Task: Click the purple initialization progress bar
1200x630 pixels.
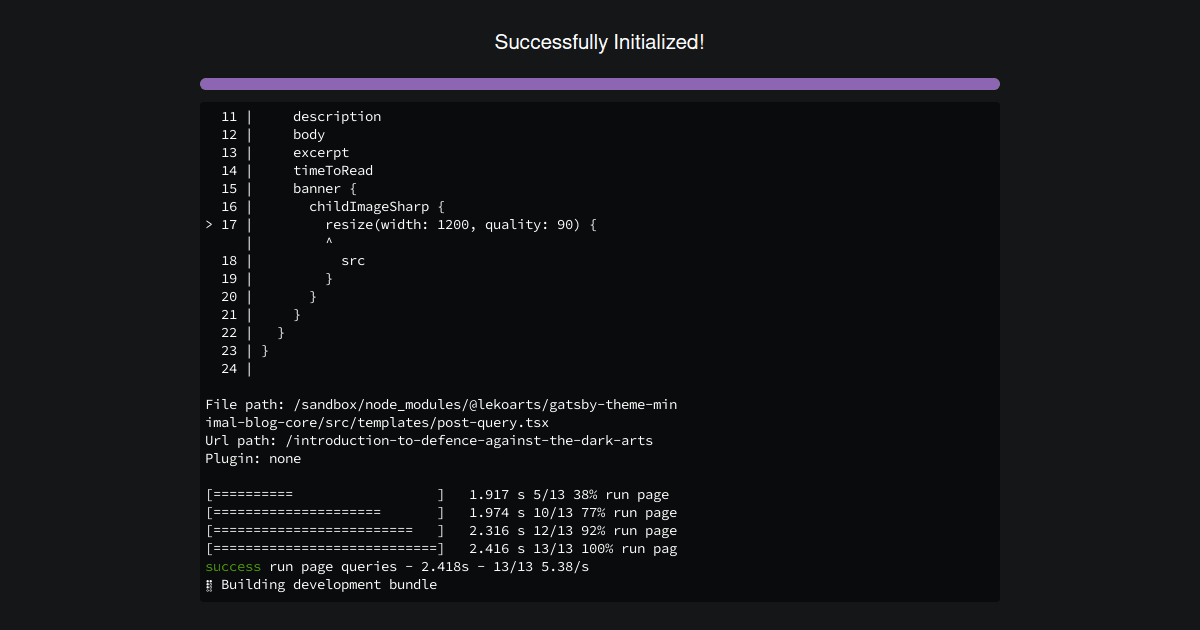Action: pyautogui.click(x=599, y=84)
